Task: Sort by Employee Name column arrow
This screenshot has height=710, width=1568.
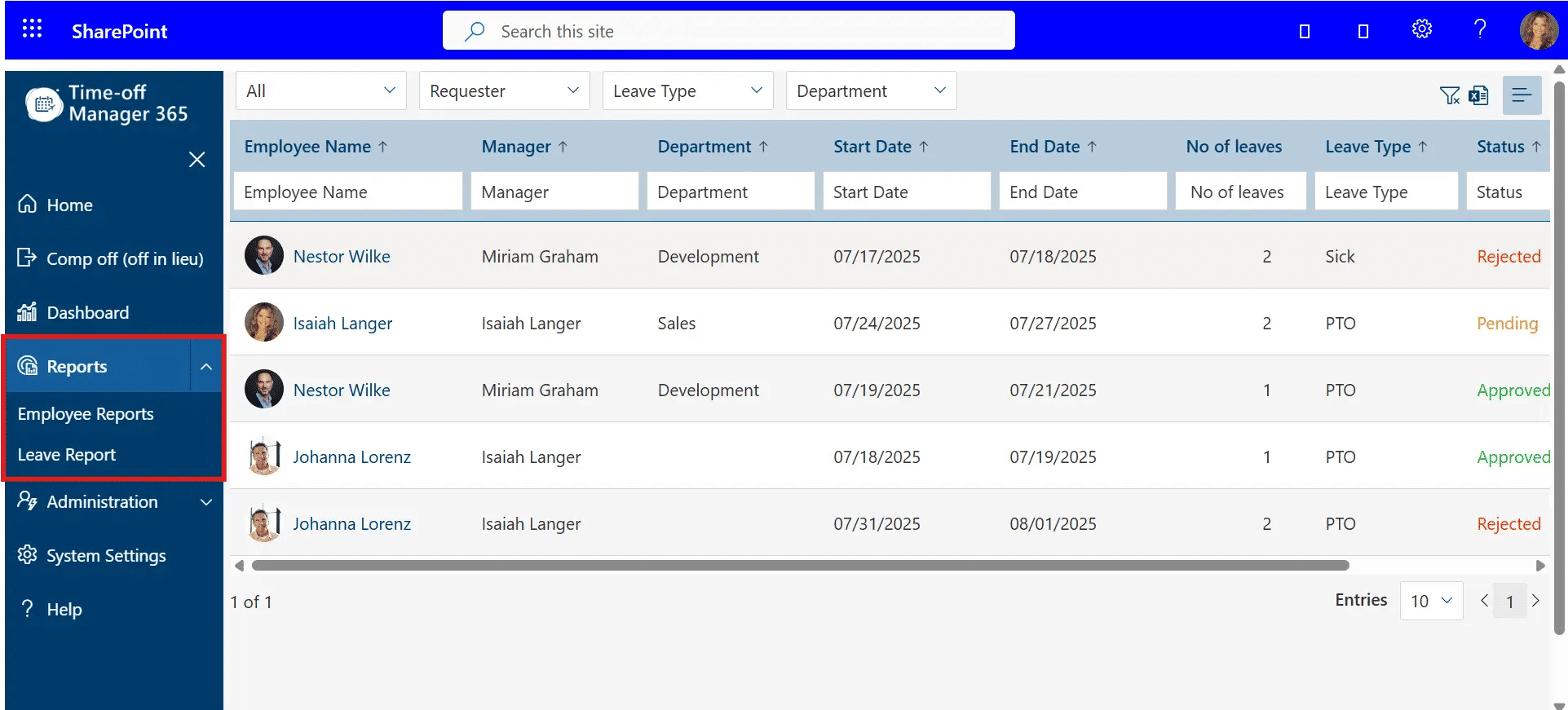Action: [x=382, y=147]
